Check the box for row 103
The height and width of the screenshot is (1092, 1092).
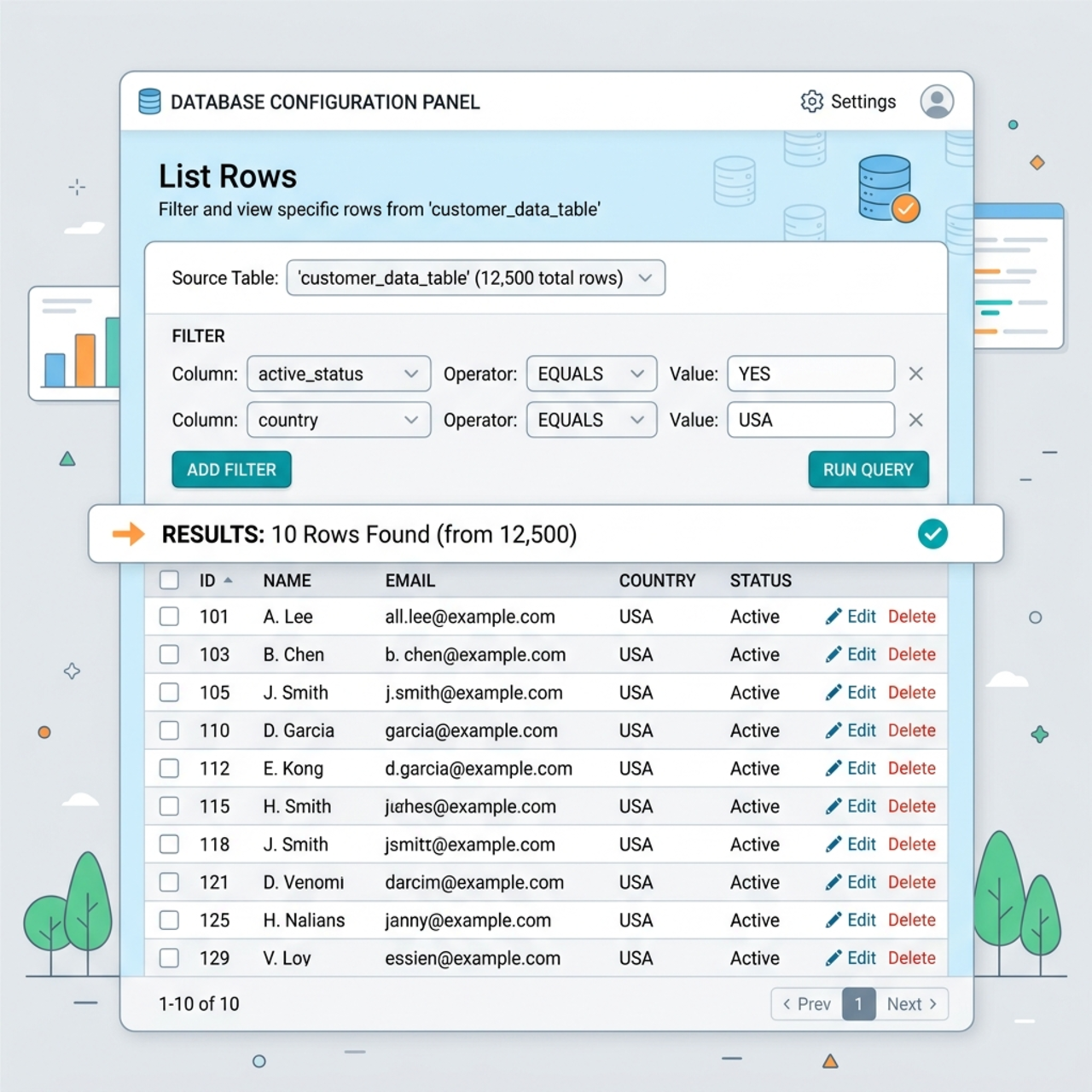pos(170,654)
